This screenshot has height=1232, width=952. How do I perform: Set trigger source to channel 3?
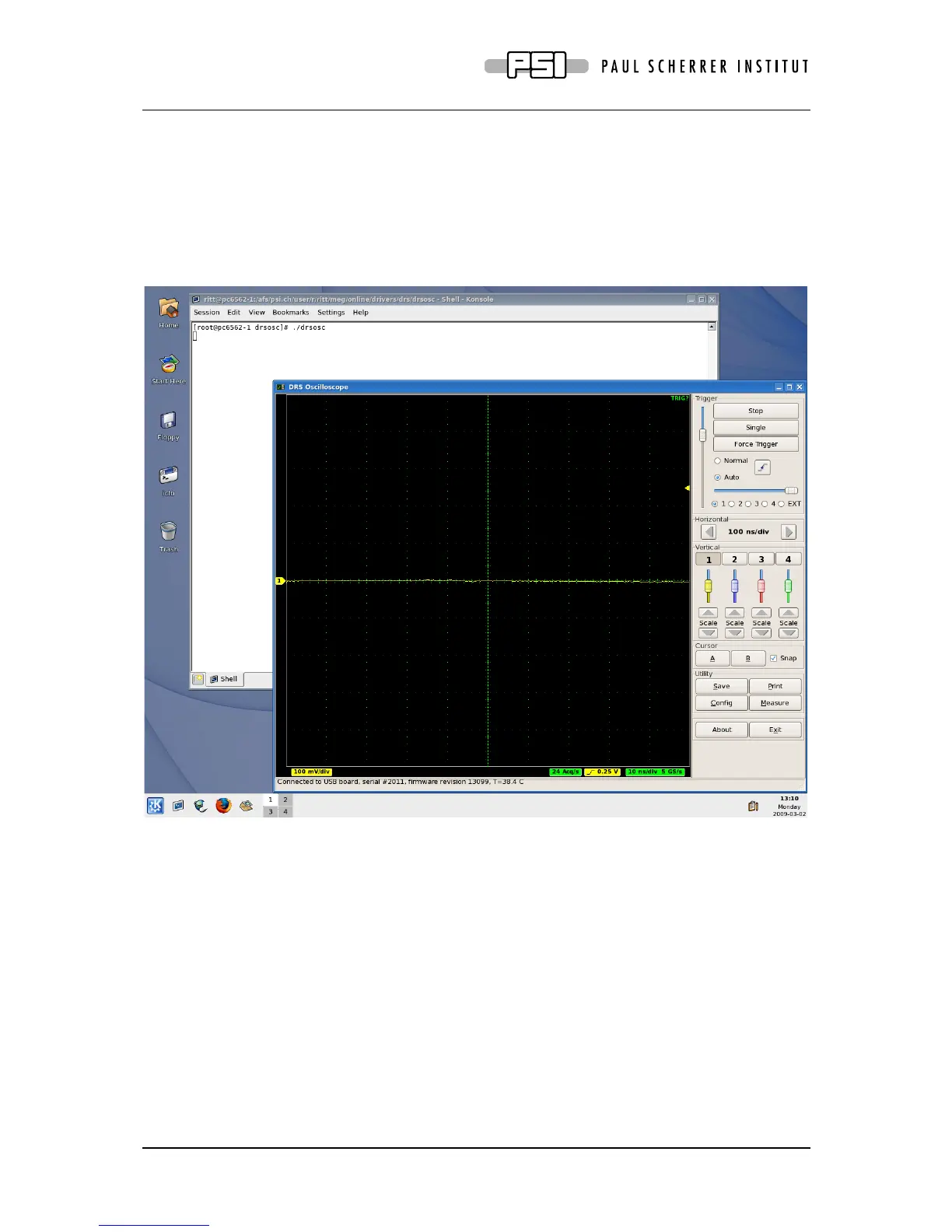point(748,504)
